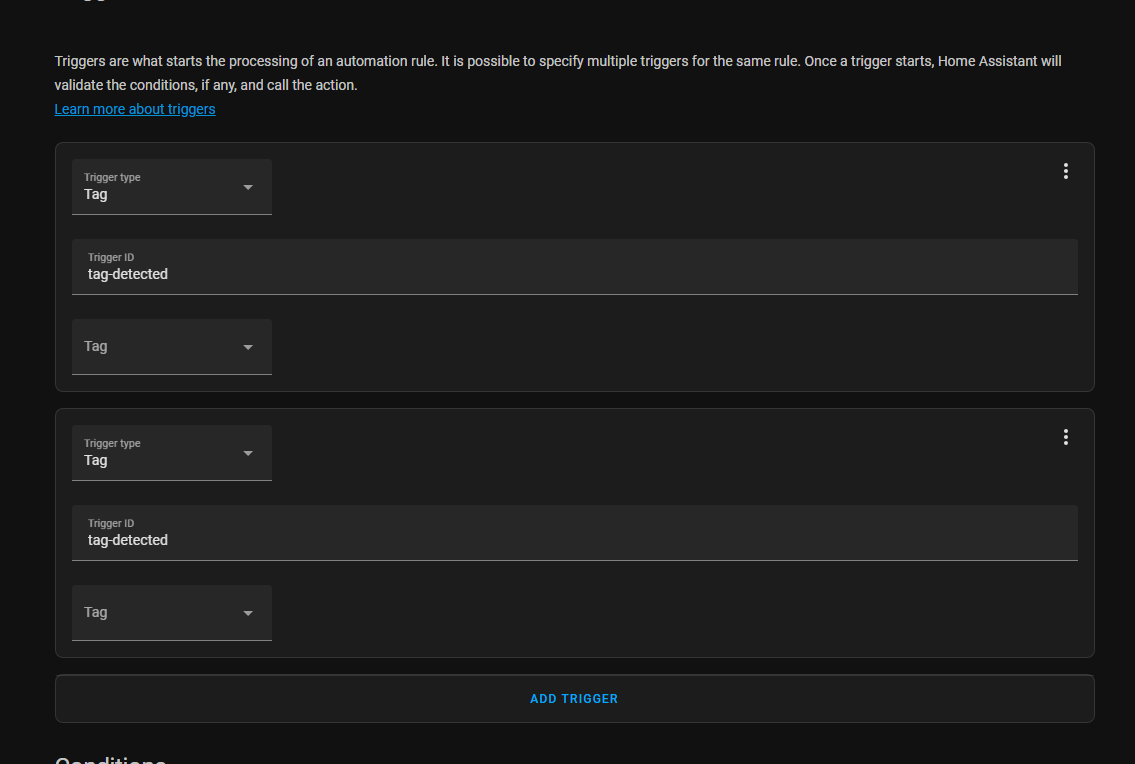Click the dropdown arrow in first Tag selector
Viewport: 1135px width, 764px height.
pyautogui.click(x=247, y=346)
